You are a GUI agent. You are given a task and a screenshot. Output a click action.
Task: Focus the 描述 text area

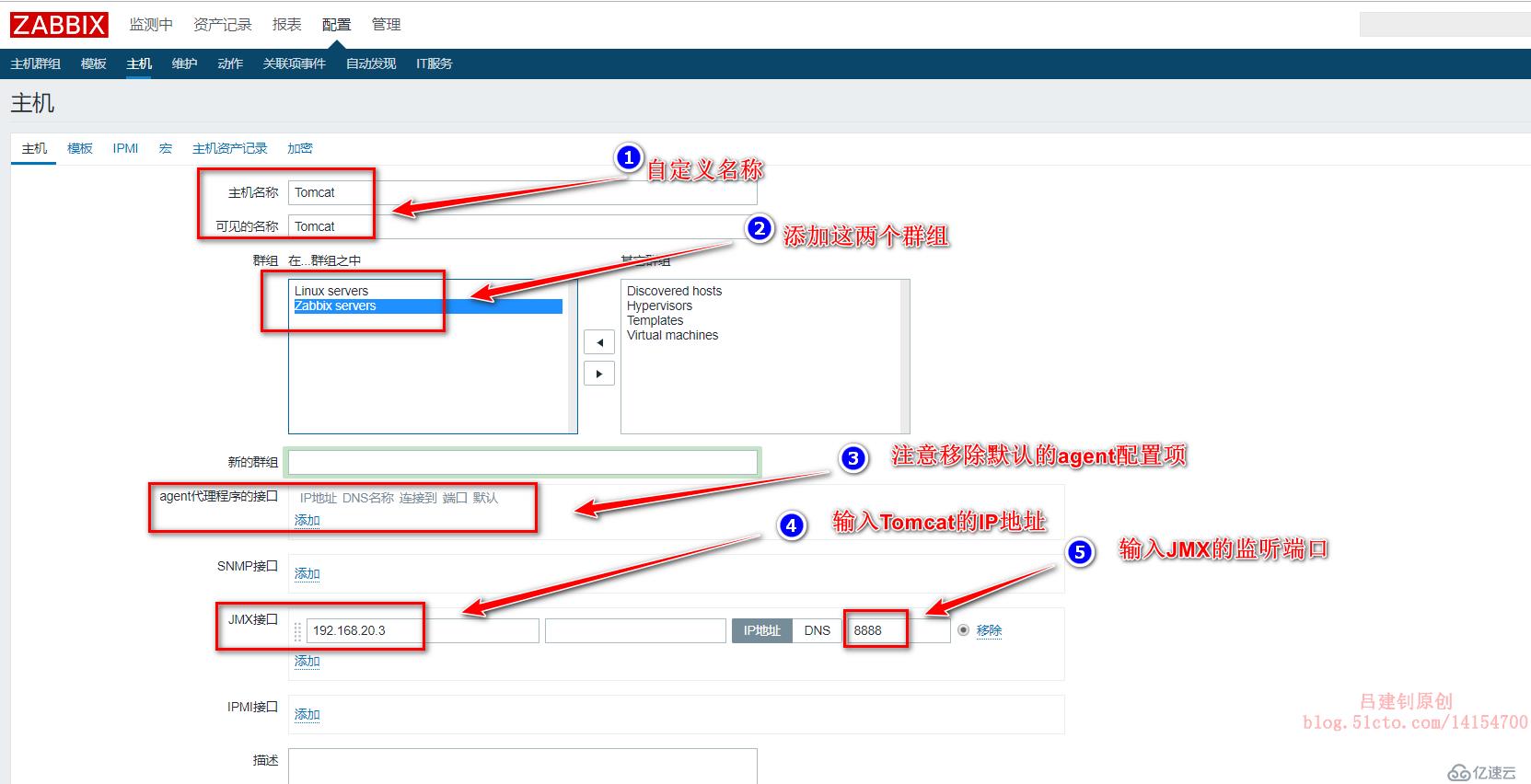click(x=523, y=766)
